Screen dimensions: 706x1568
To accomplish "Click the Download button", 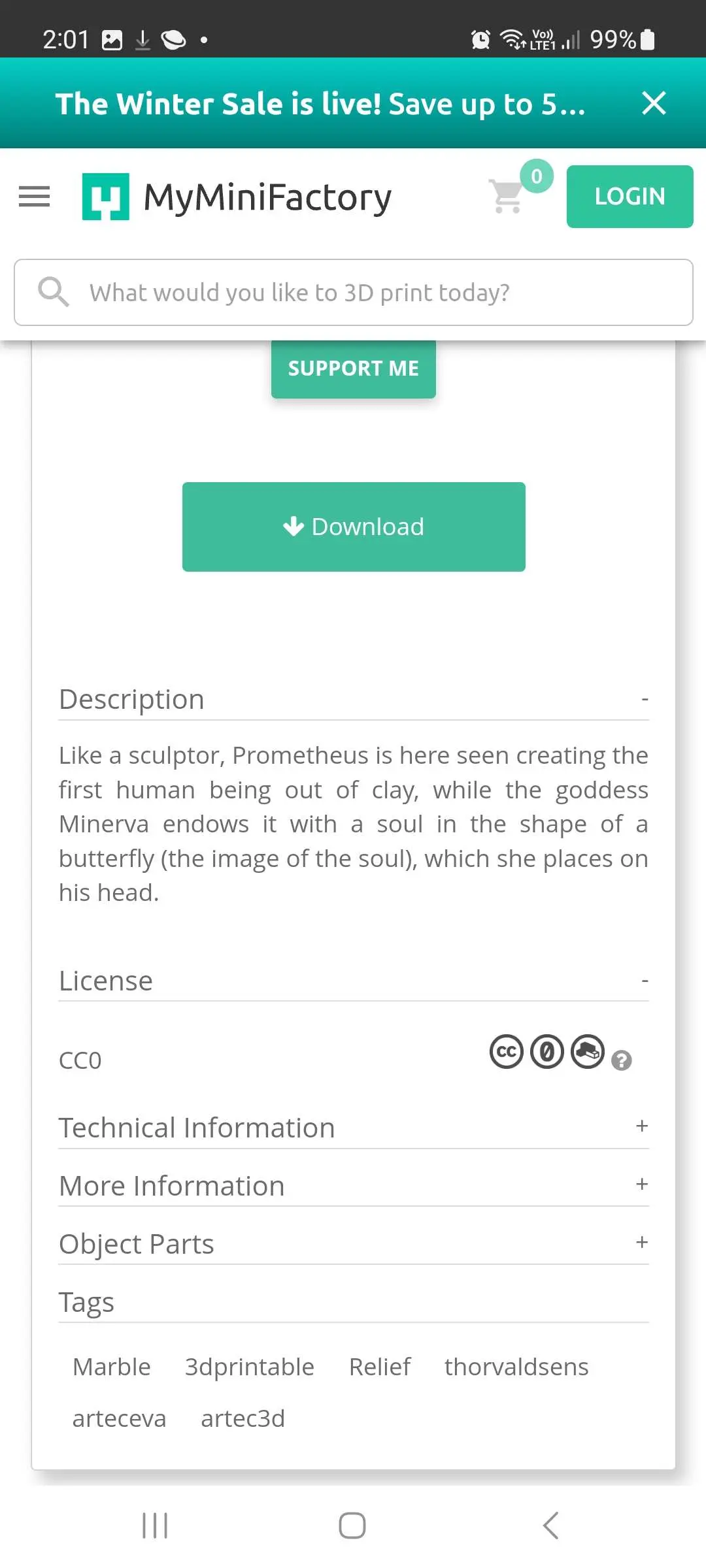I will 354,527.
